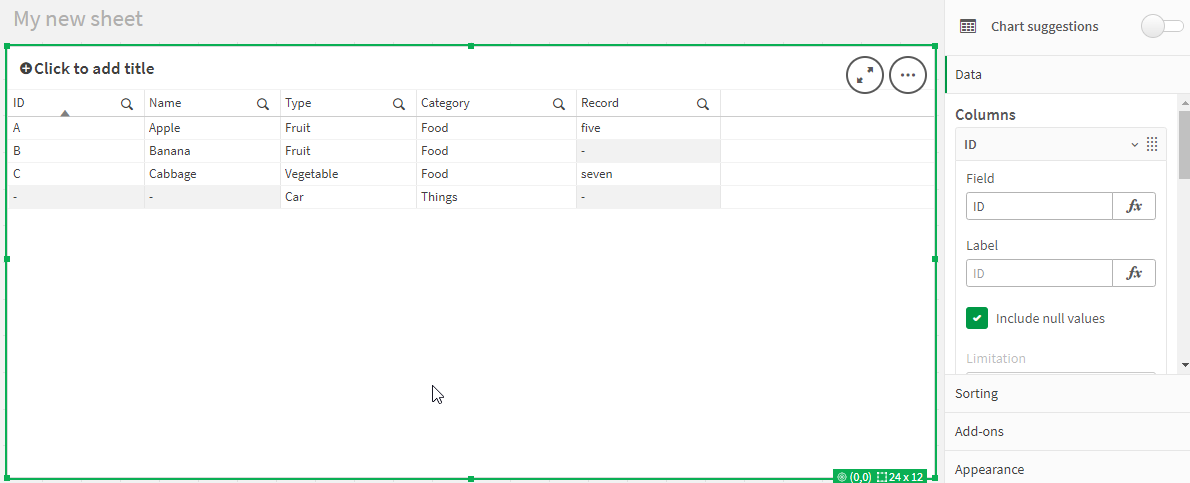Collapse the ID column settings
The image size is (1190, 483).
click(x=1135, y=145)
